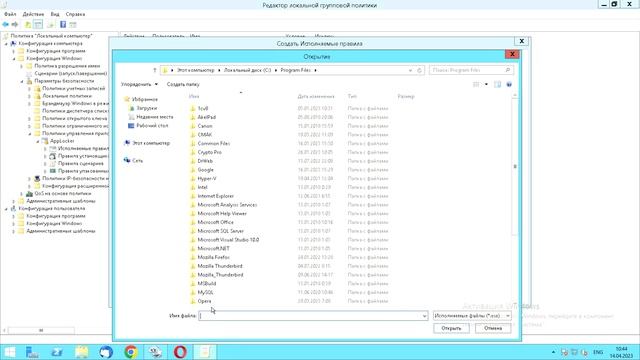
Task: Open the Вид menu
Action: 55,14
